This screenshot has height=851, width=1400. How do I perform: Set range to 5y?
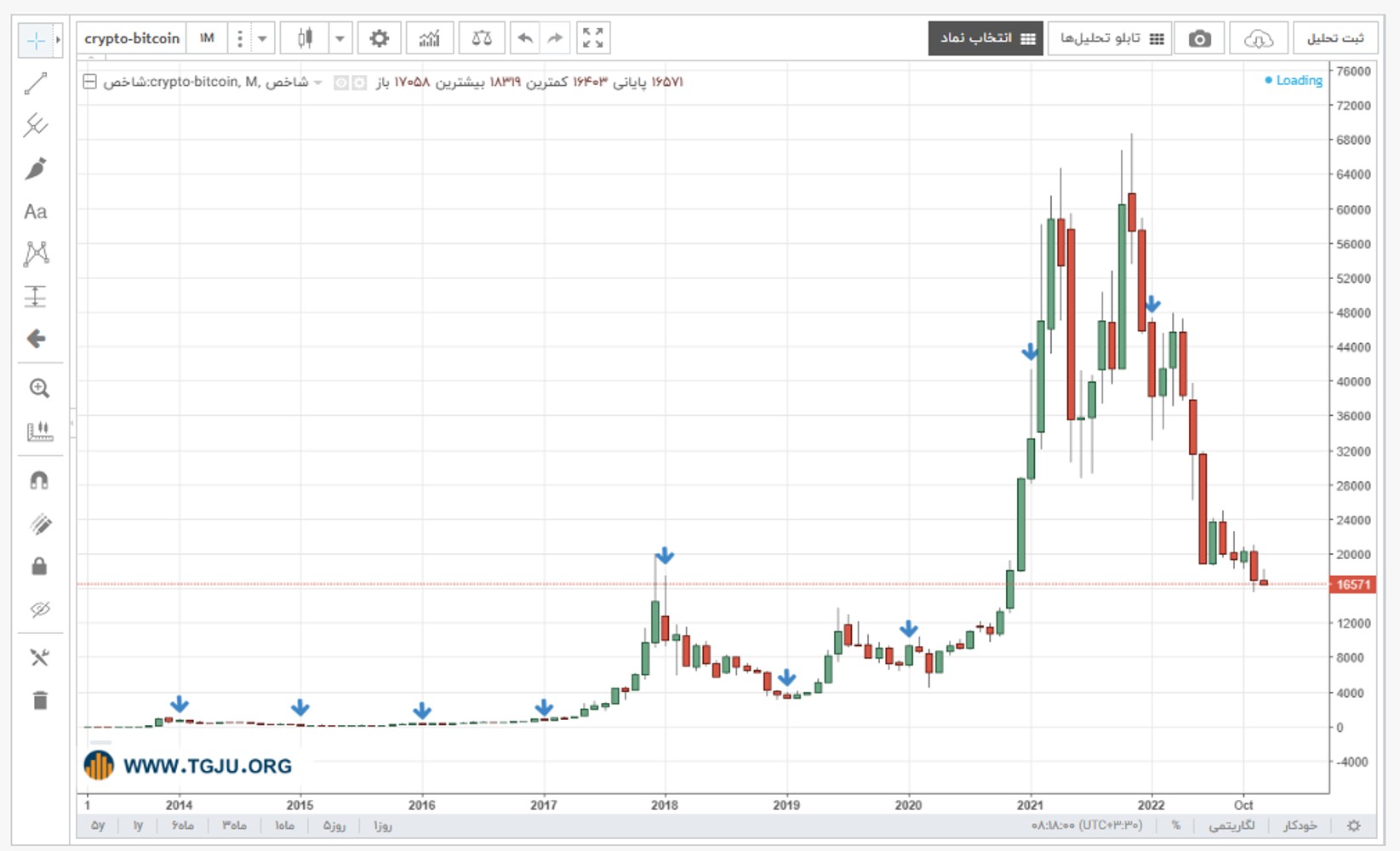[x=98, y=825]
